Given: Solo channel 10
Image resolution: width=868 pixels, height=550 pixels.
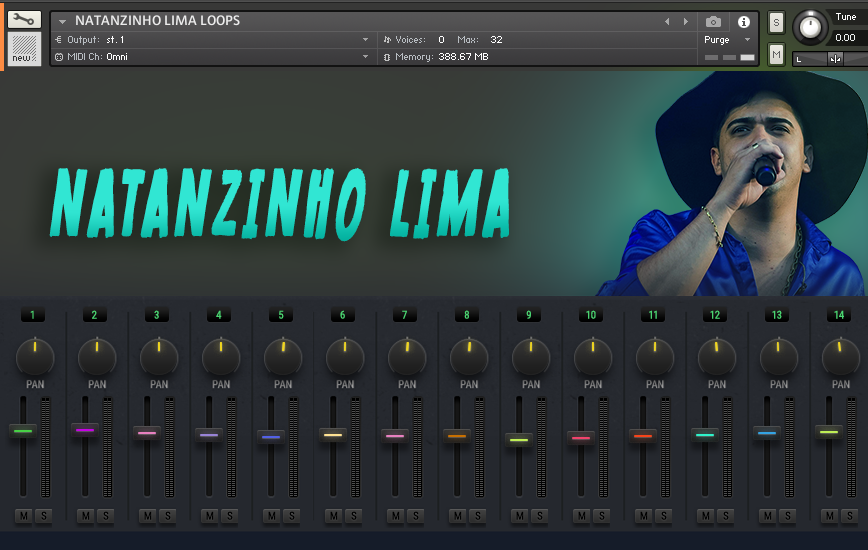Looking at the screenshot, I should tap(602, 516).
